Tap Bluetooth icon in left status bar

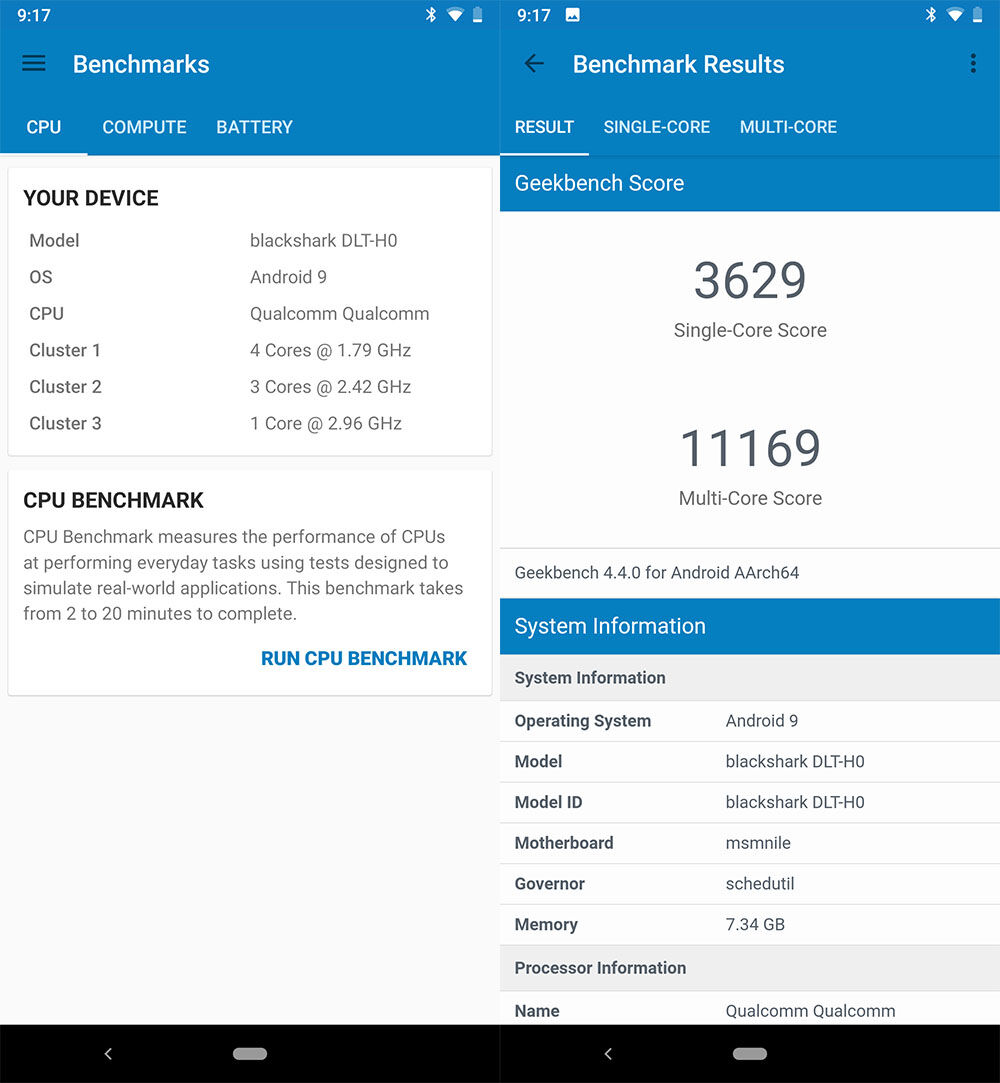[431, 15]
